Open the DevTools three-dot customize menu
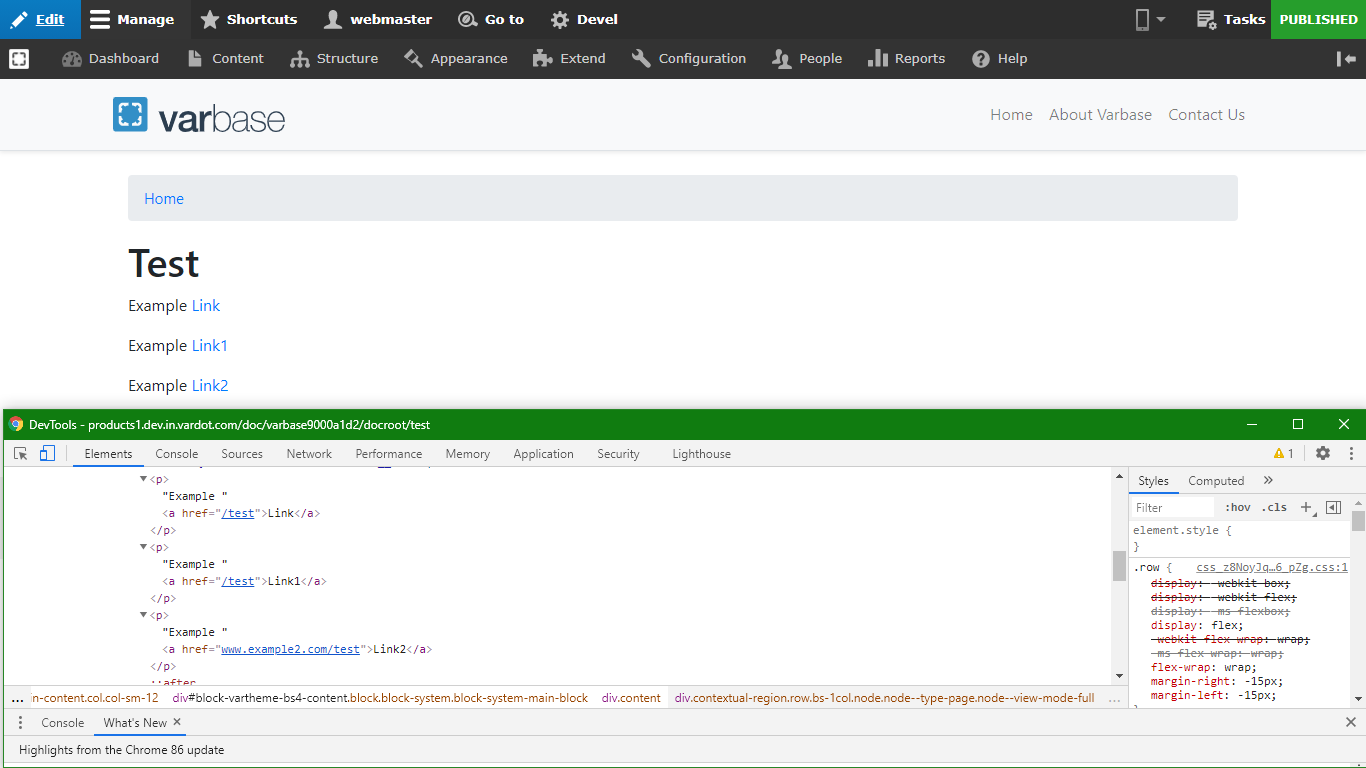 [x=1351, y=454]
